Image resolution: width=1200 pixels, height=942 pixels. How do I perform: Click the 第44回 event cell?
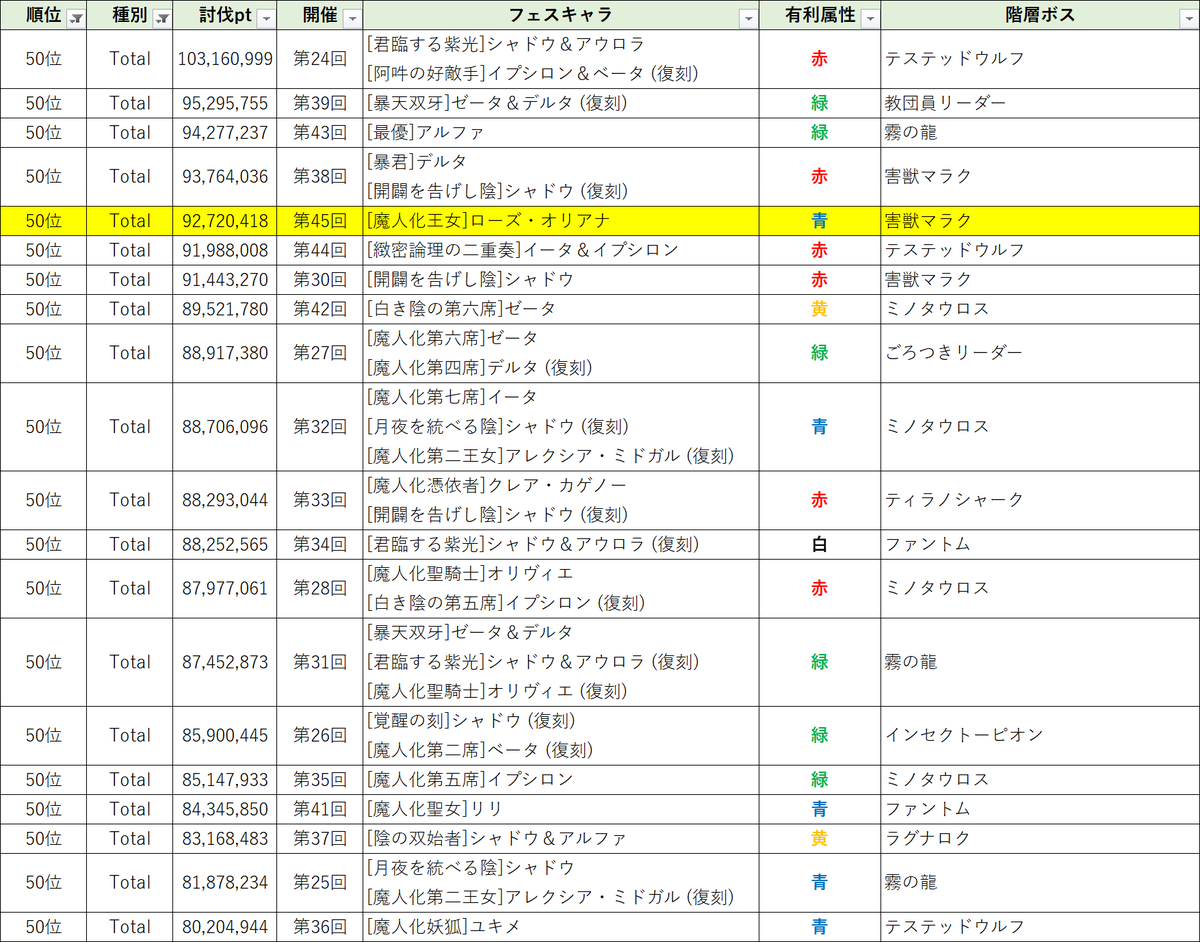tap(320, 250)
